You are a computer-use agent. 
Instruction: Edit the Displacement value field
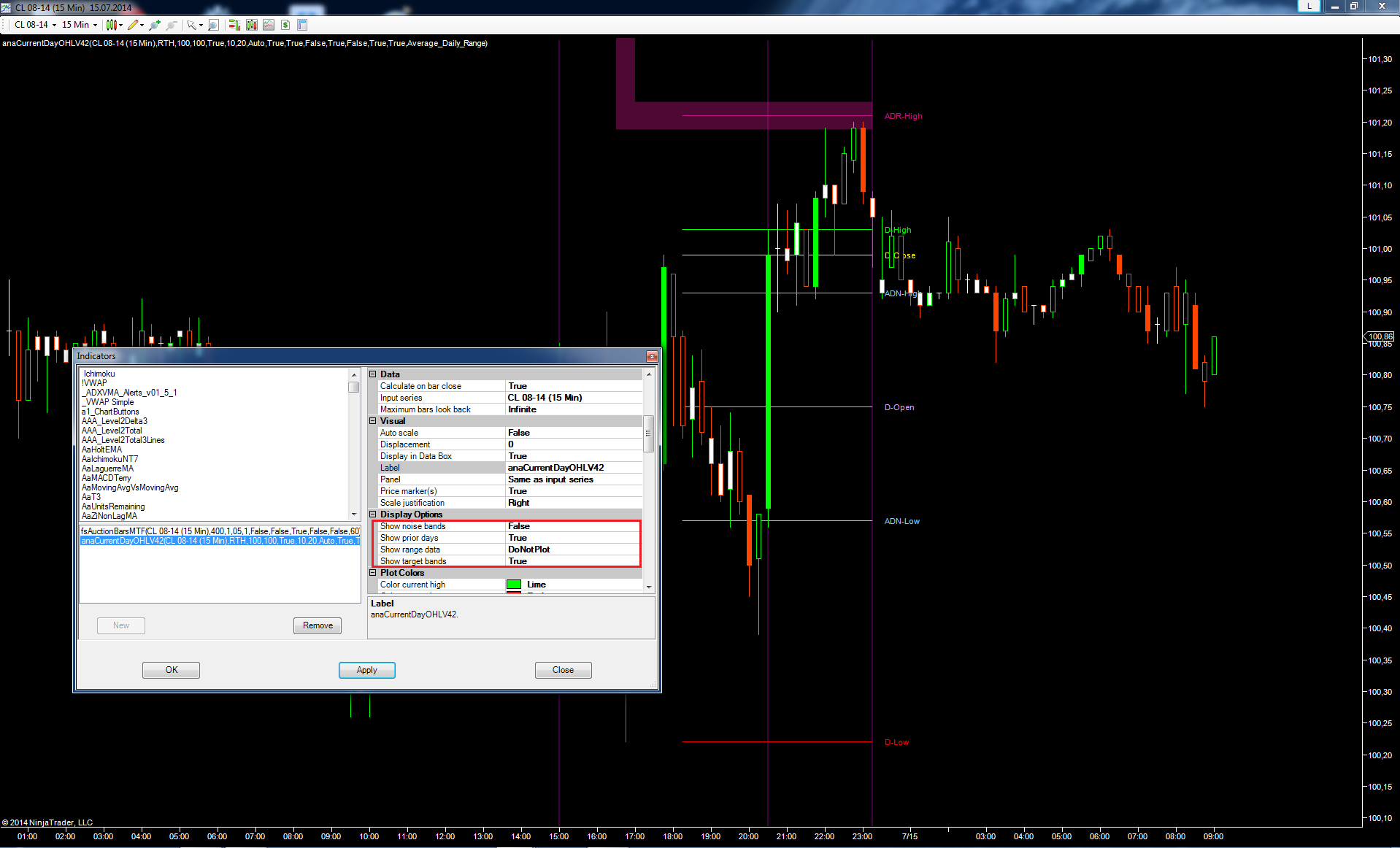tap(574, 444)
